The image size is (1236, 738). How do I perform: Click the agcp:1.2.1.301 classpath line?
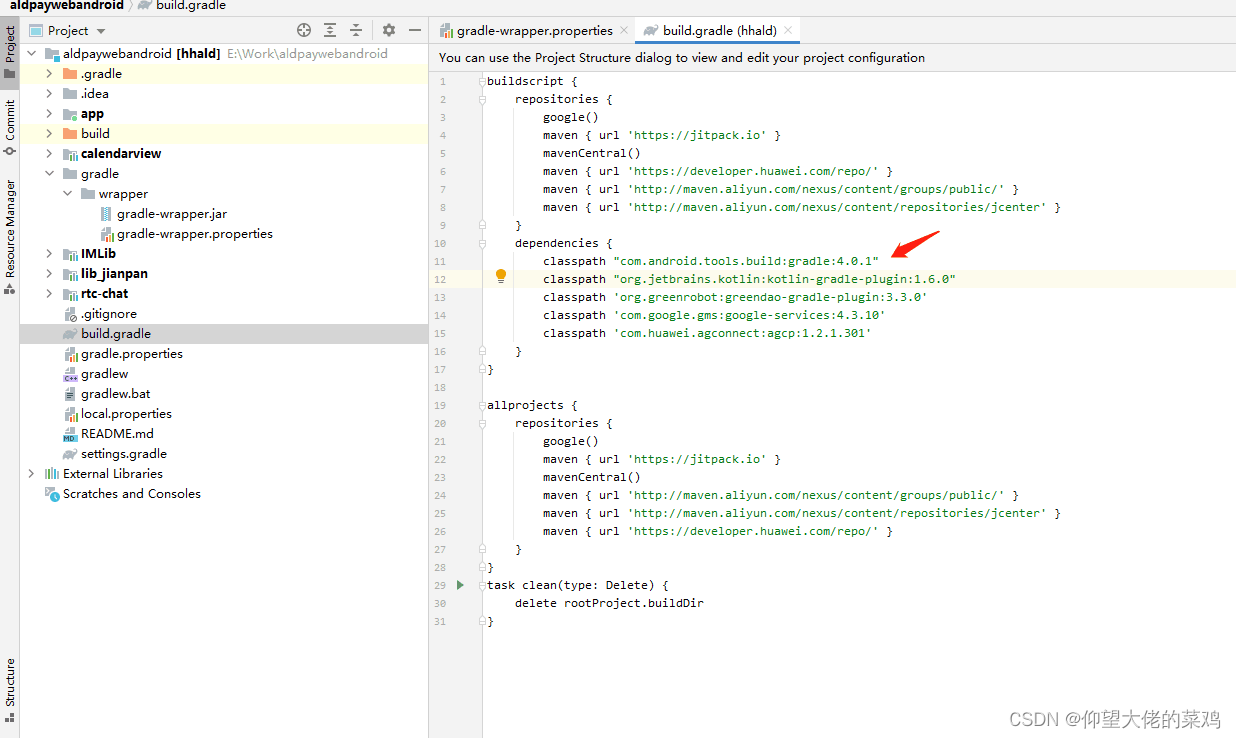tap(707, 333)
